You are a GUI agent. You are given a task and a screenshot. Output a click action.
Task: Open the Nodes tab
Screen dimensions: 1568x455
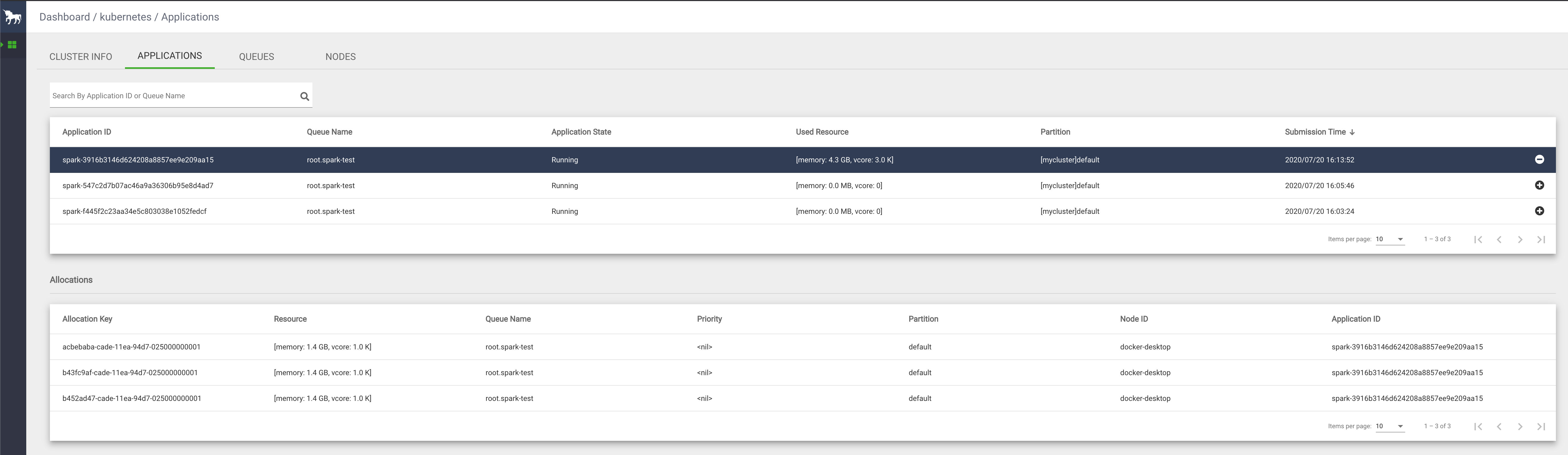tap(340, 57)
